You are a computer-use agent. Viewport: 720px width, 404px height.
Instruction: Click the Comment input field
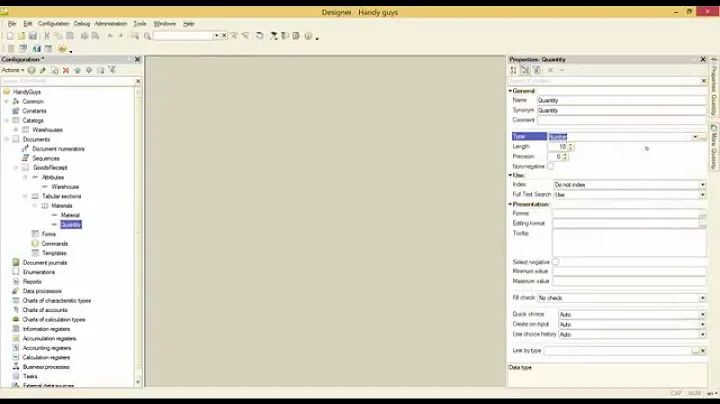click(x=621, y=120)
